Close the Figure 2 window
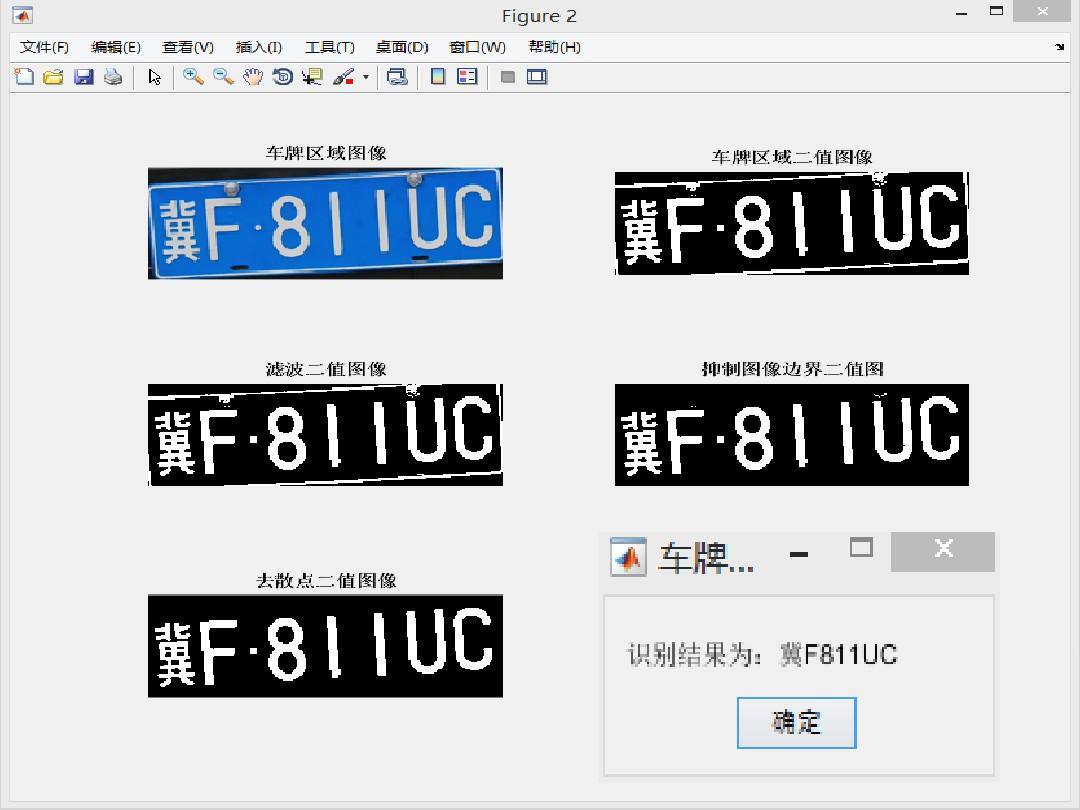Viewport: 1080px width, 810px height. click(x=1042, y=11)
